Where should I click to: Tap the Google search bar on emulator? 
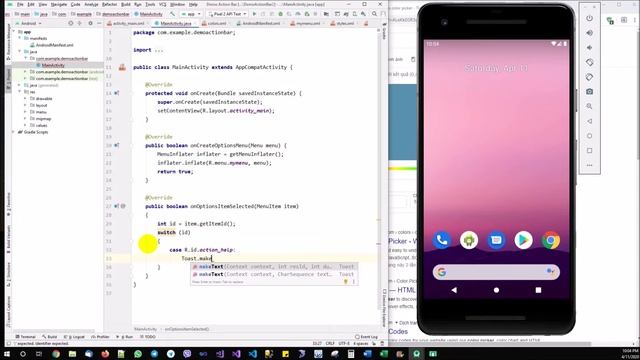coord(496,272)
